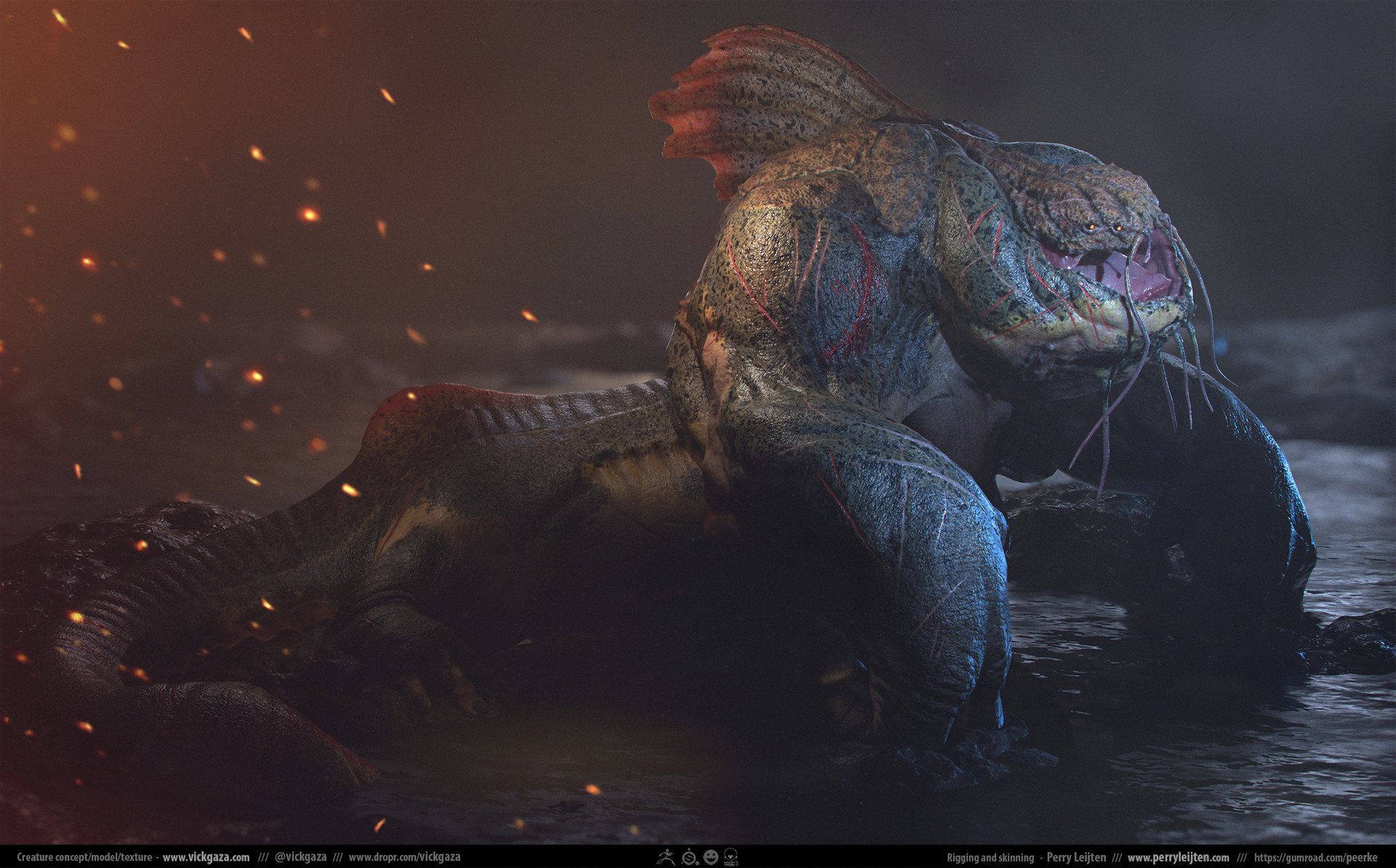Screen dimensions: 1396x868
Task: Open the www.perryleijten.com link
Action: click(x=1179, y=858)
